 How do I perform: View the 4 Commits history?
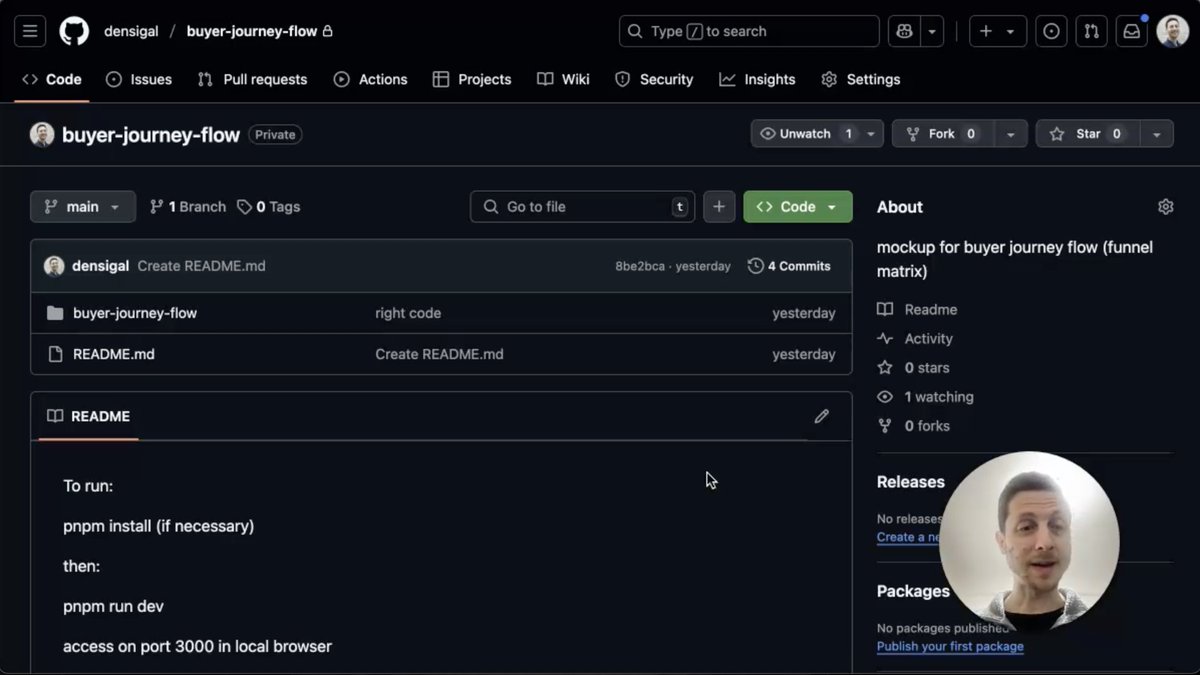(789, 266)
